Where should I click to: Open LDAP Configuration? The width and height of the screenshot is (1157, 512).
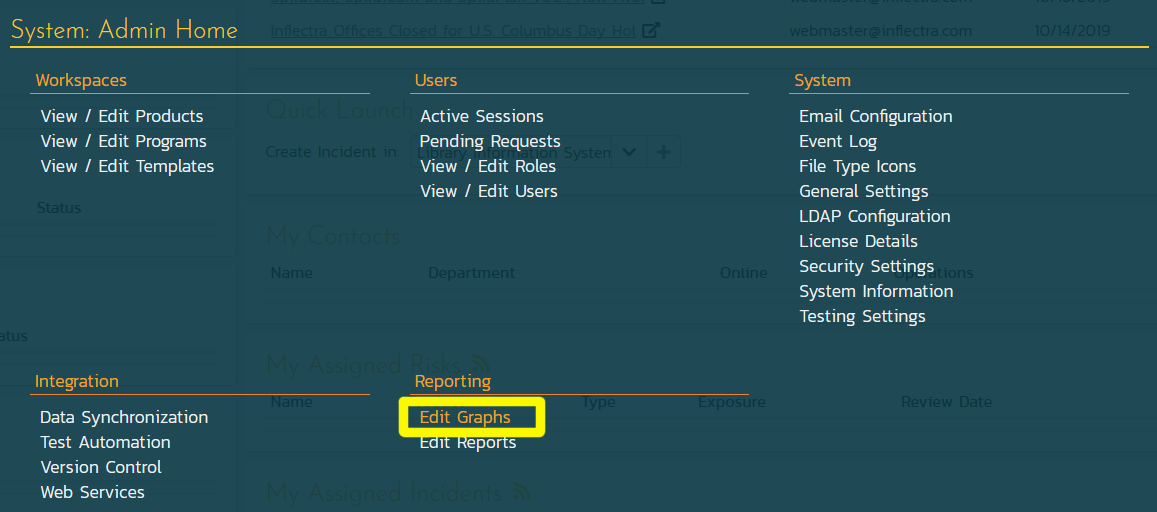(874, 216)
